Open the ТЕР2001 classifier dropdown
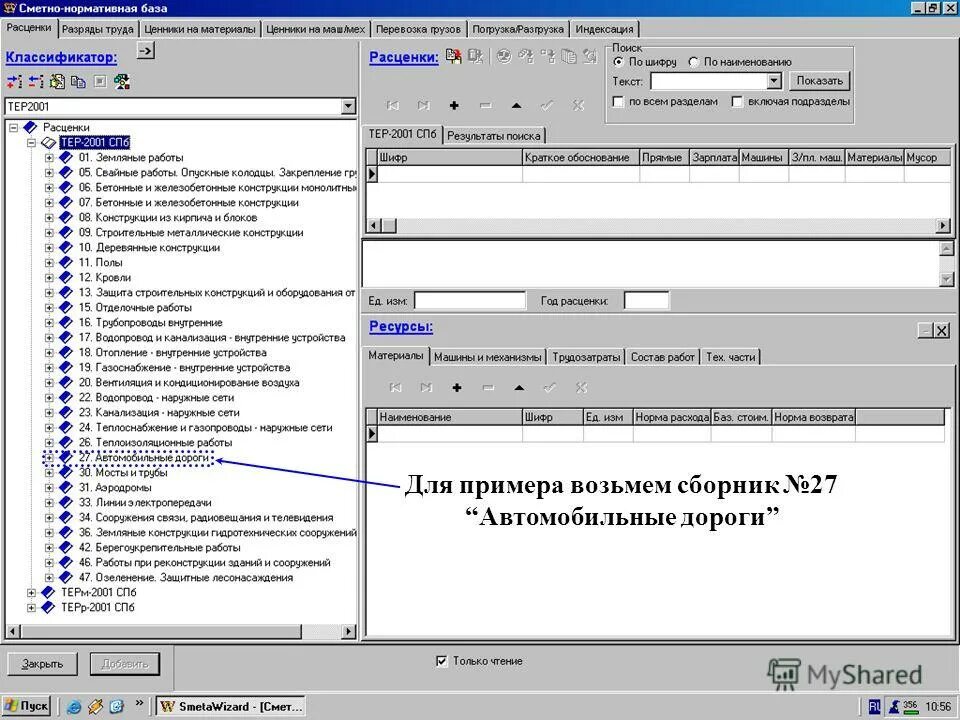 348,107
